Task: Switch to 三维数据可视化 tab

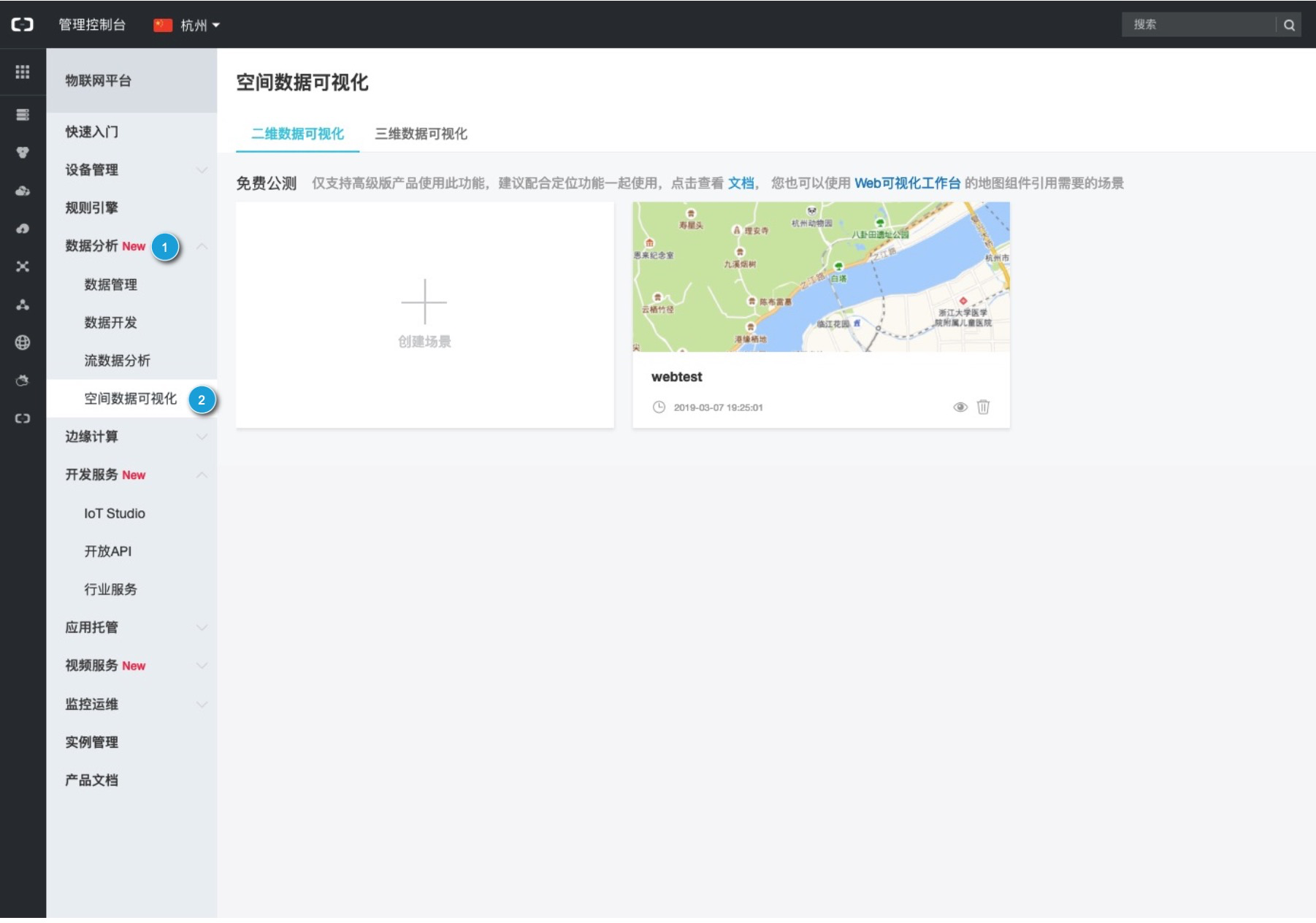Action: click(x=421, y=134)
